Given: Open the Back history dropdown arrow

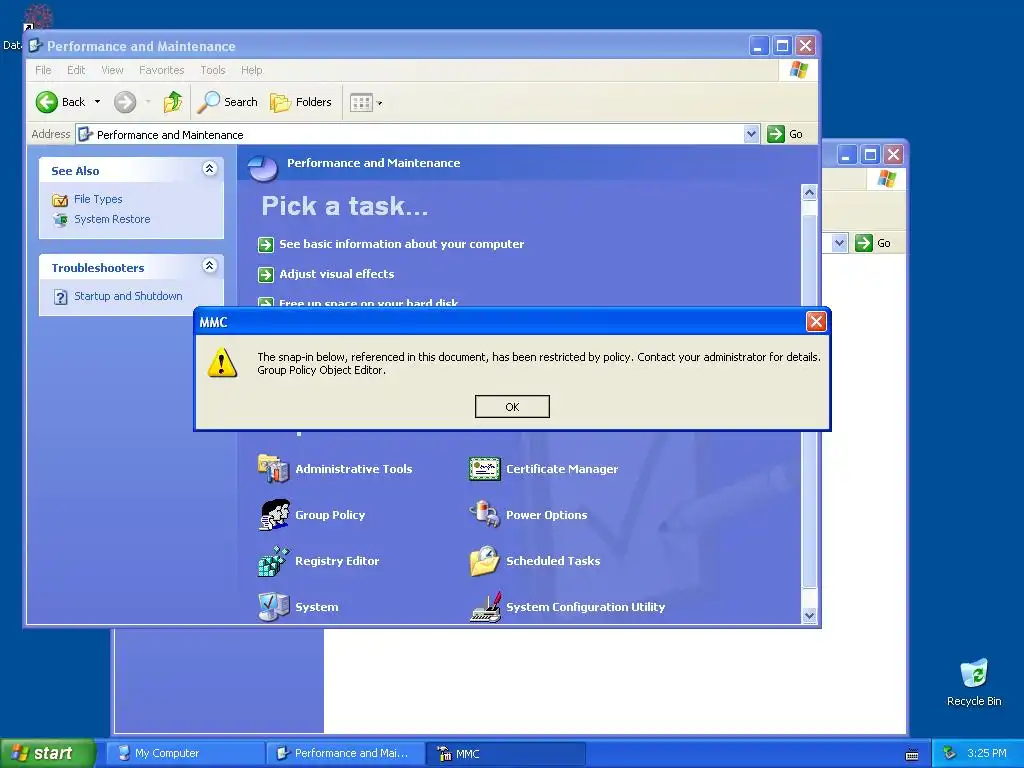Looking at the screenshot, I should click(97, 102).
